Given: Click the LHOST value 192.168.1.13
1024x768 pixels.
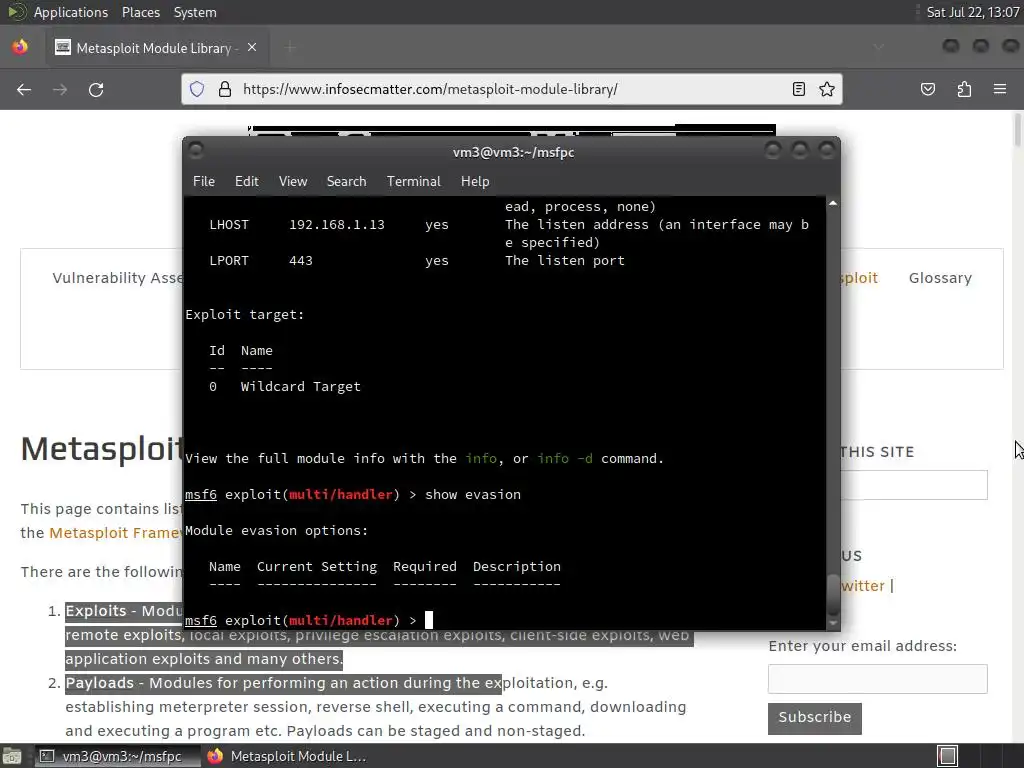Looking at the screenshot, I should [336, 225].
